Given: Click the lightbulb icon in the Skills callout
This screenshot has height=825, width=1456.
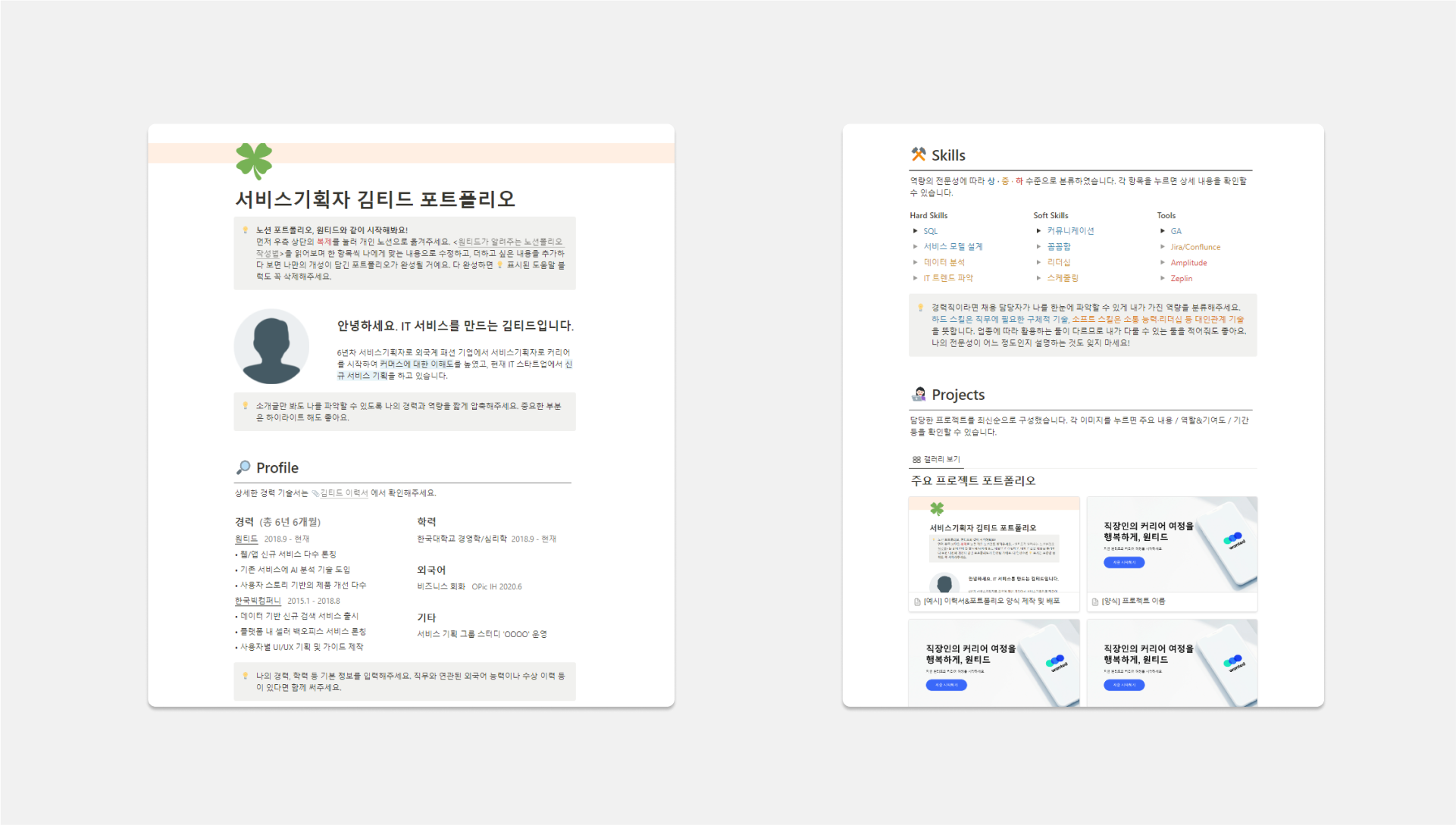Looking at the screenshot, I should click(x=920, y=308).
